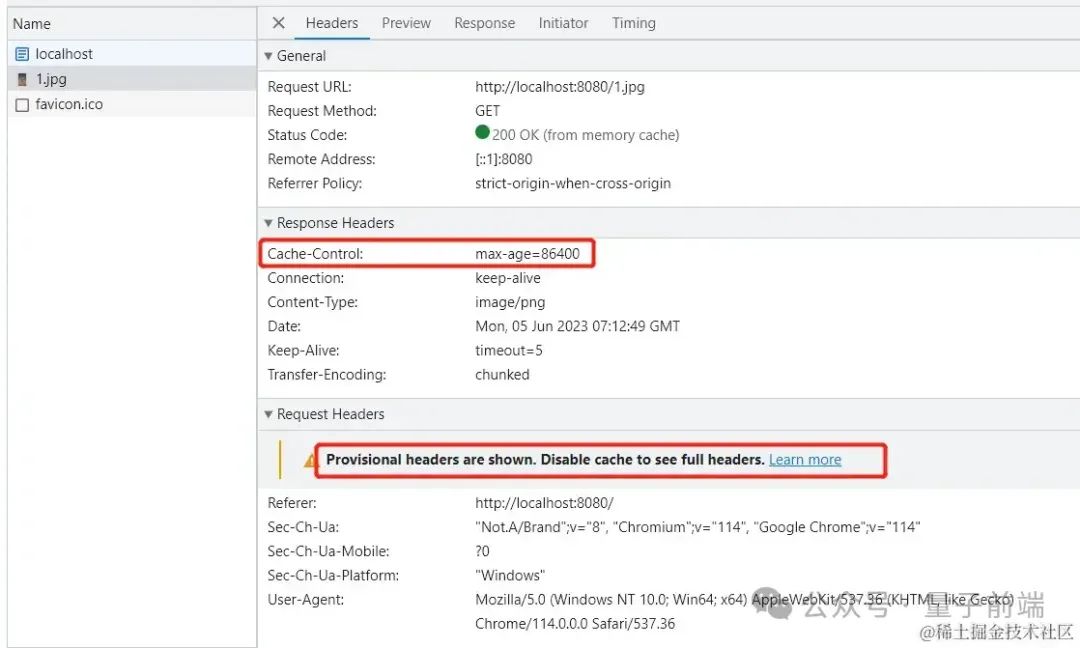Open the Learn more link
Image resolution: width=1080 pixels, height=648 pixels.
[x=805, y=459]
